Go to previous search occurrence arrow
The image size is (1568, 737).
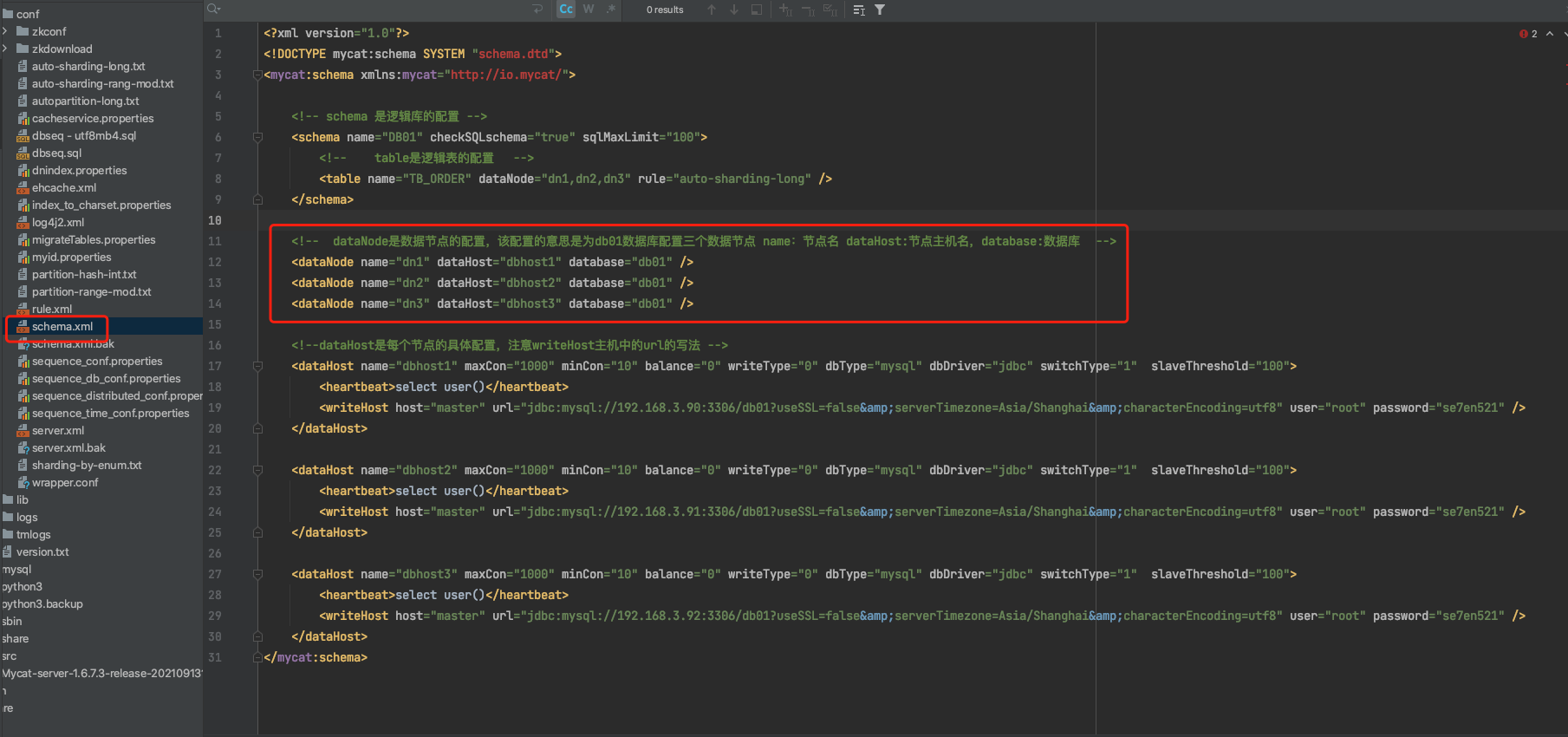pyautogui.click(x=712, y=10)
